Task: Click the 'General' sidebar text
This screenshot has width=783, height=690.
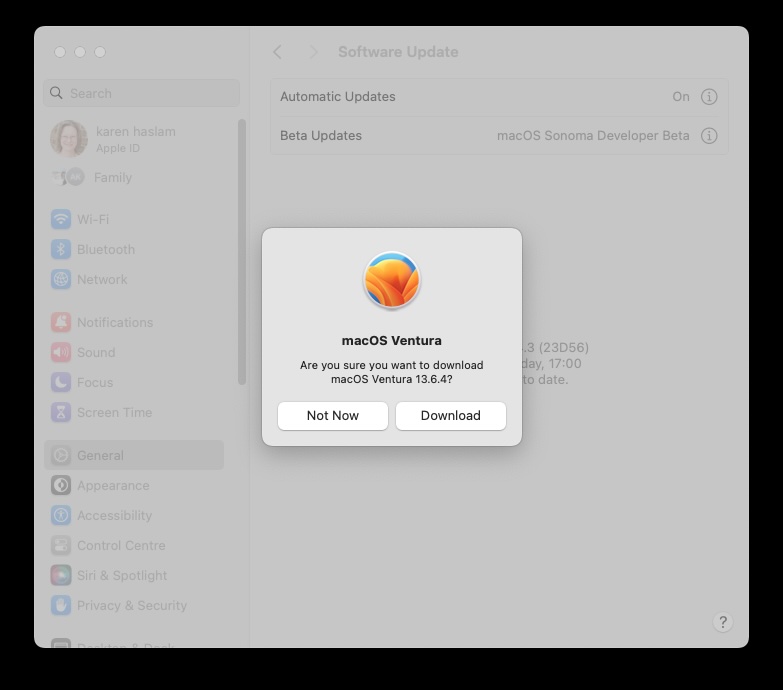Action: [x=100, y=455]
